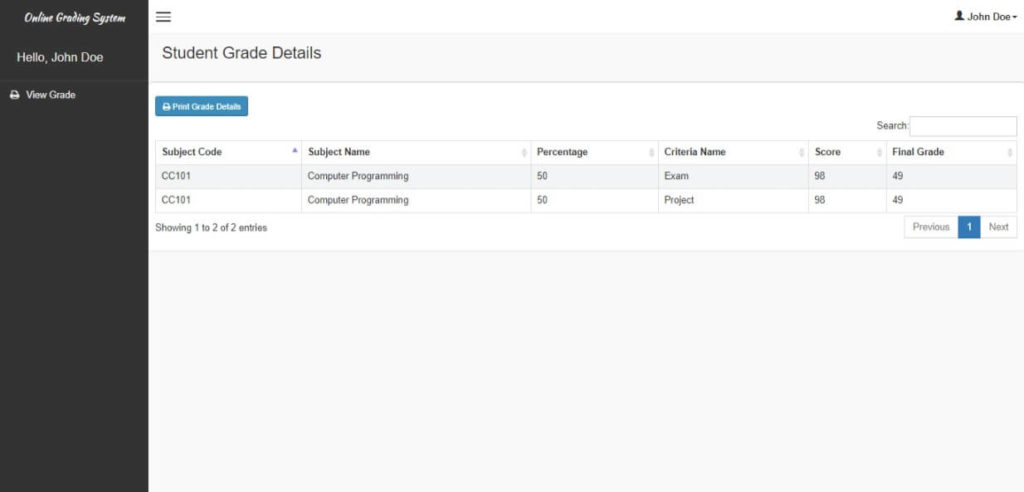Sort the table by Percentage column
1024x492 pixels.
pyautogui.click(x=594, y=152)
